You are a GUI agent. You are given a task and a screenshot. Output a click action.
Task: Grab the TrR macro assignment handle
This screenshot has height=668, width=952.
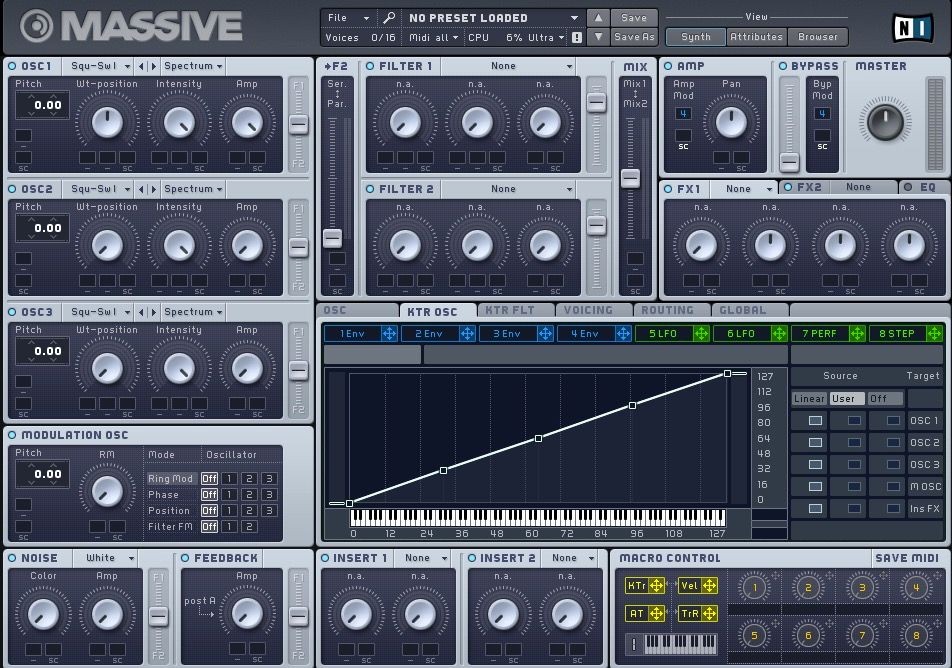709,613
